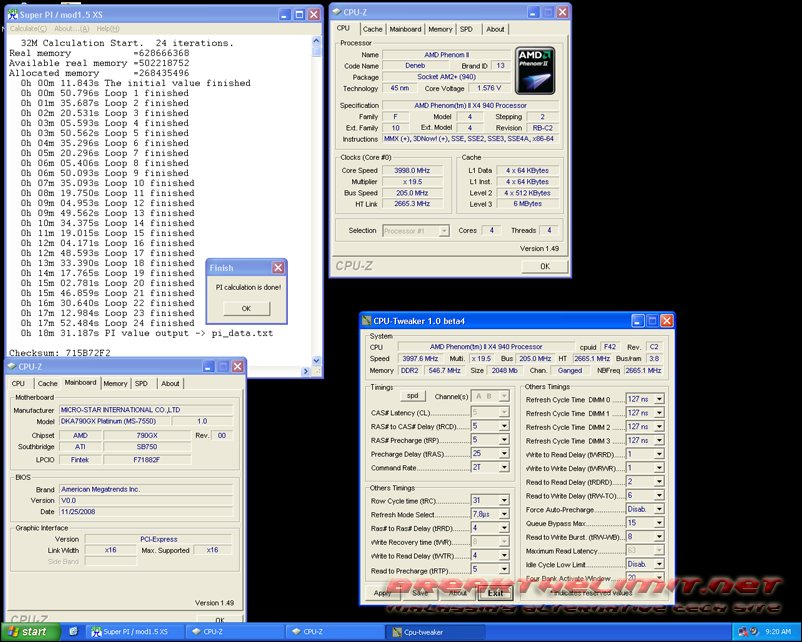802x642 pixels.
Task: Expand Refresh Cycle Time DIMM 0 dropdown
Action: click(x=659, y=399)
